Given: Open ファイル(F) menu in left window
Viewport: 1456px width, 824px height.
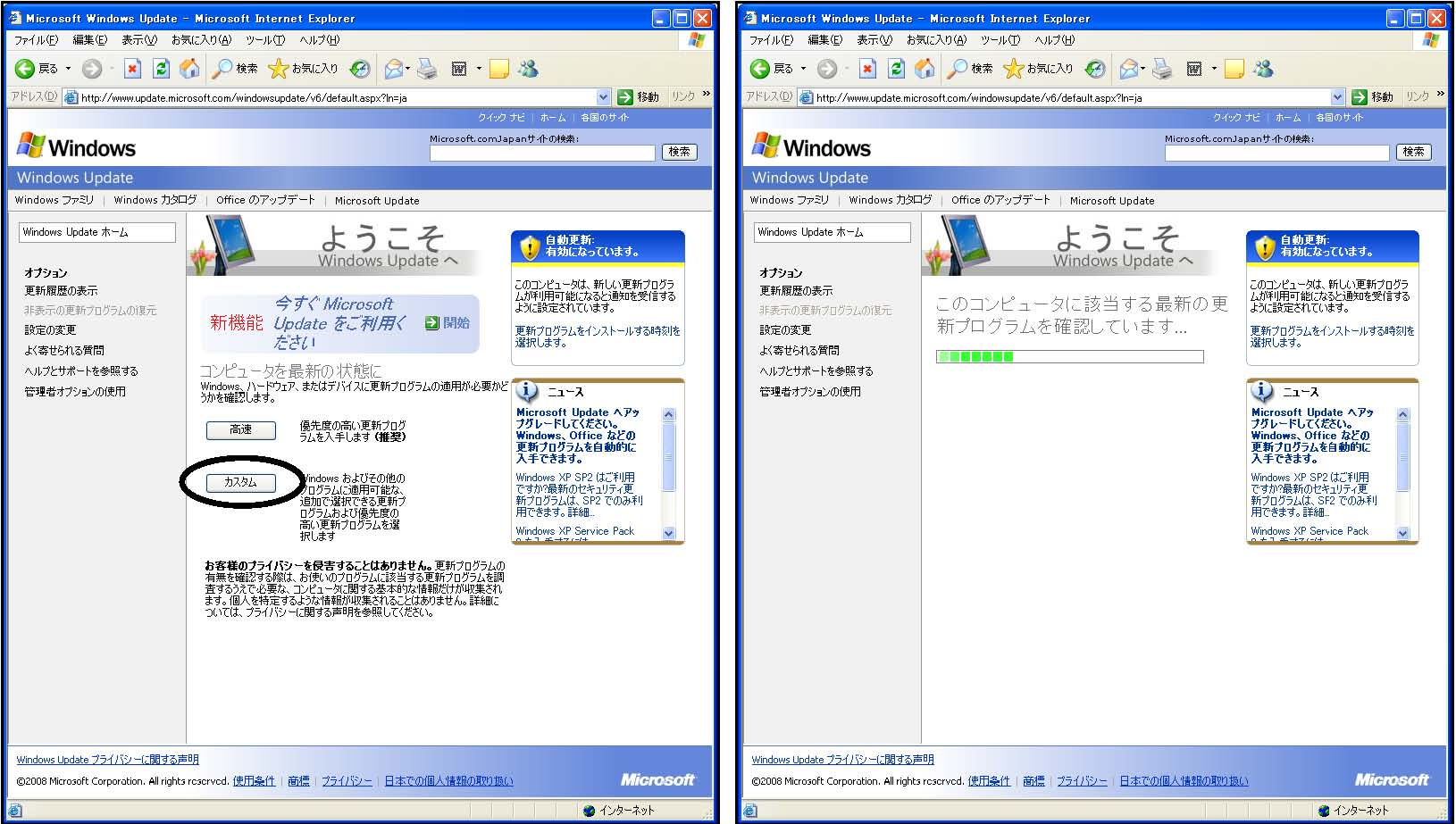Looking at the screenshot, I should [36, 40].
